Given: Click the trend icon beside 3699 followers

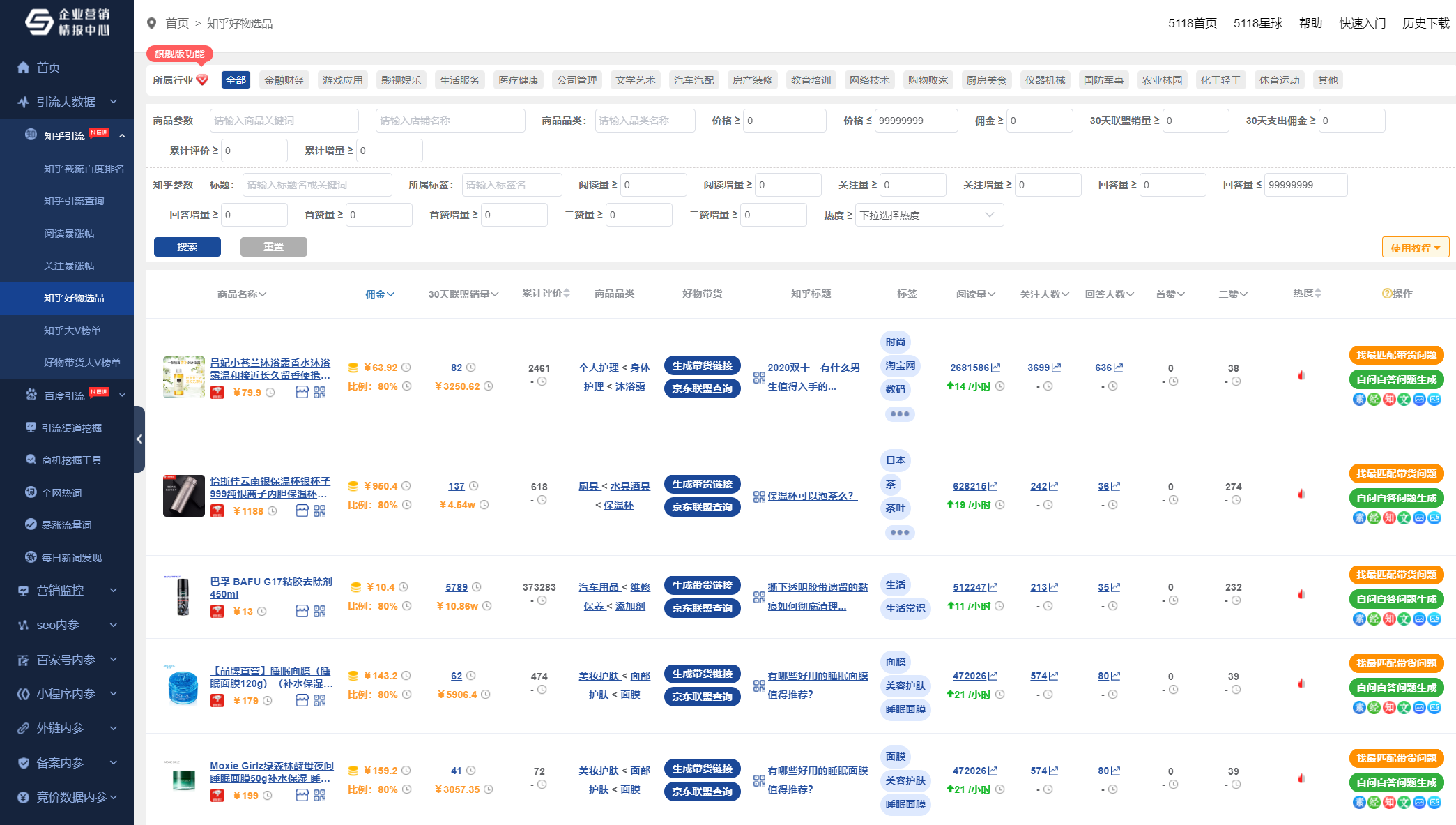Looking at the screenshot, I should [1057, 368].
